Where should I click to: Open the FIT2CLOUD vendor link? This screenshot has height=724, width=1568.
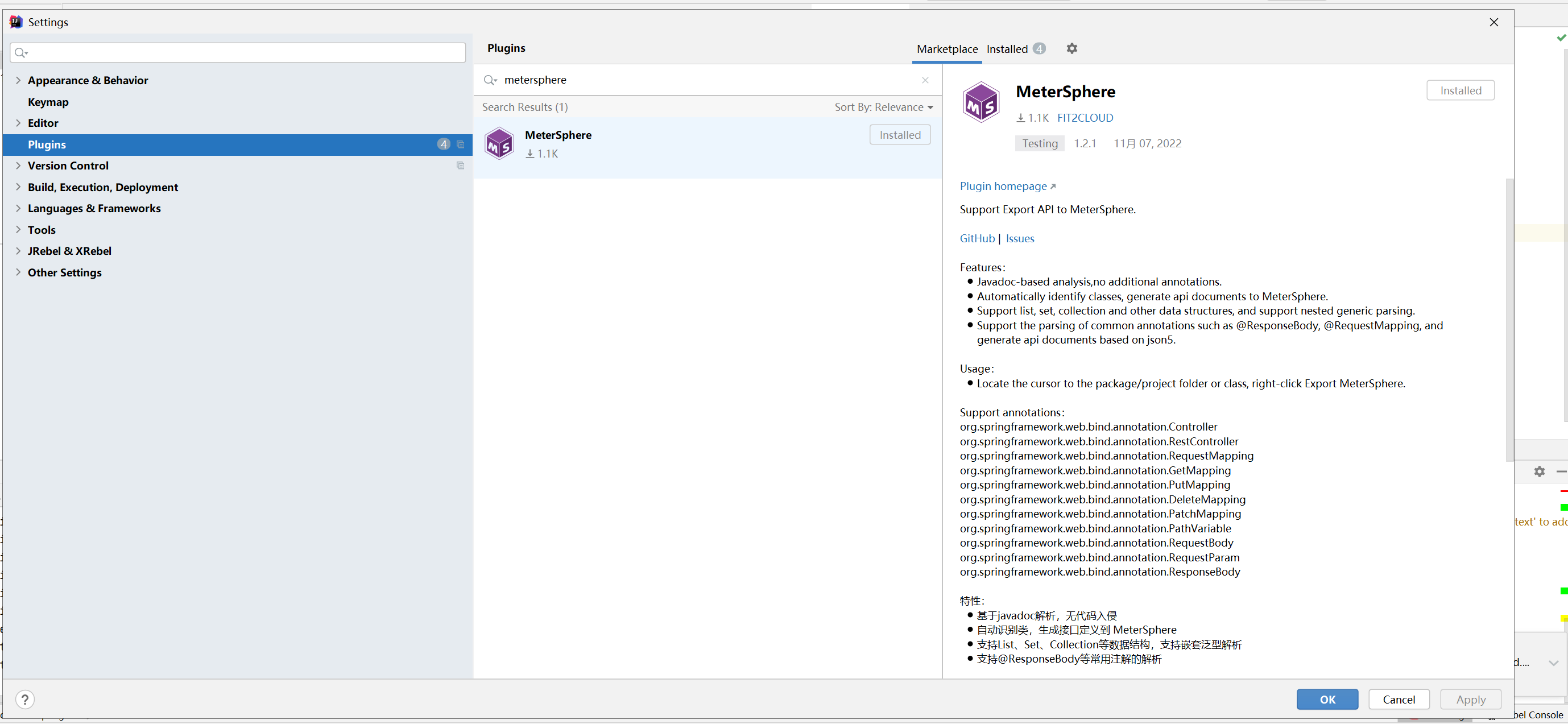pos(1085,118)
